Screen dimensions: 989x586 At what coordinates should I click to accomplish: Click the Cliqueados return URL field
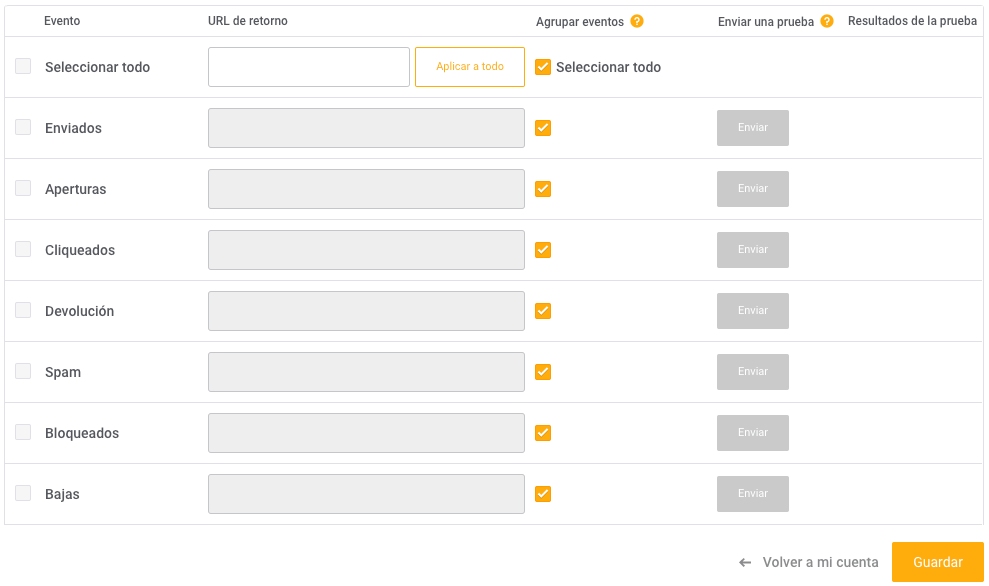point(366,250)
